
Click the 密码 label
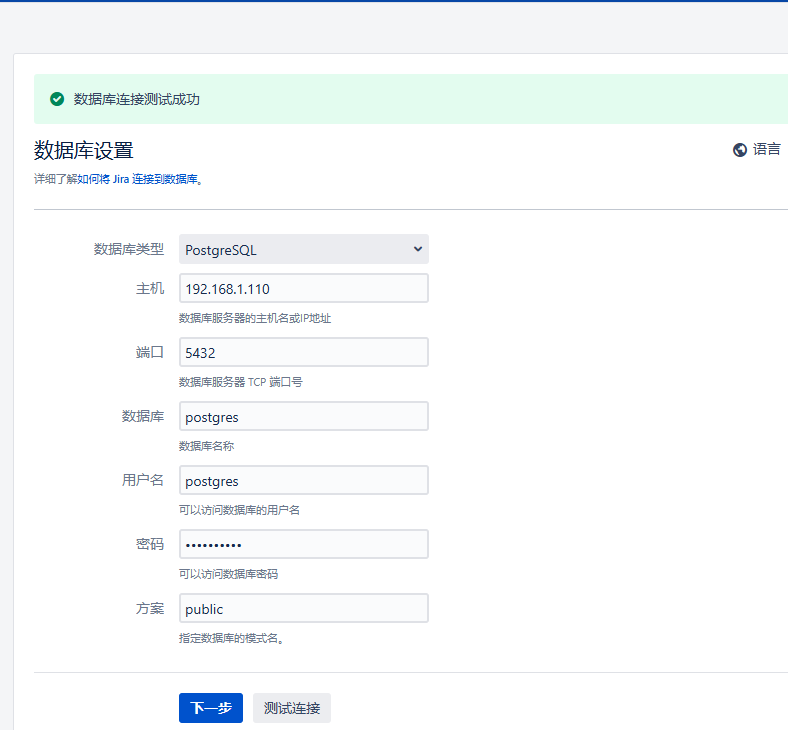pos(150,544)
